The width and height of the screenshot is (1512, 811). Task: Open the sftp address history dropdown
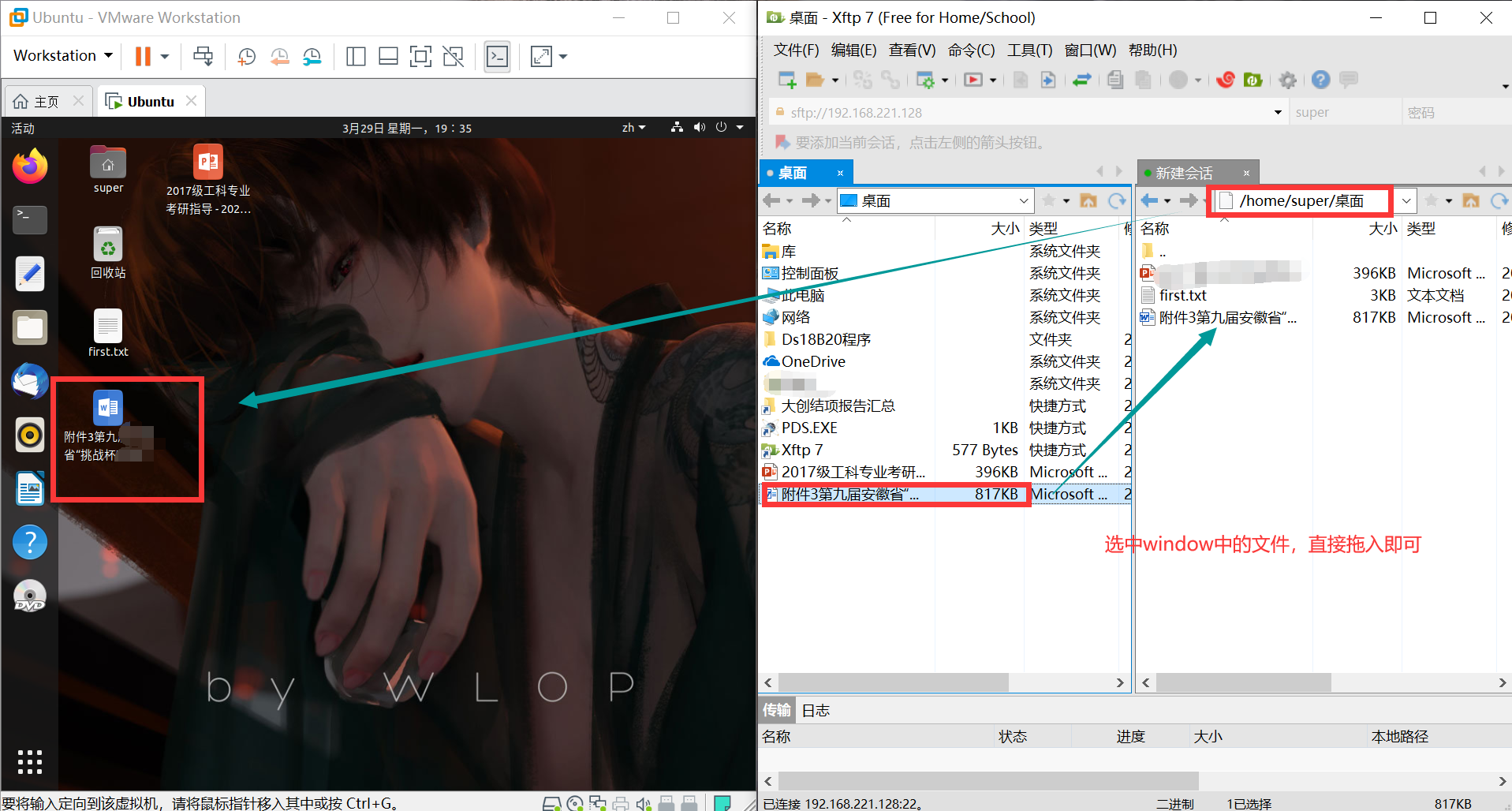click(x=1278, y=112)
